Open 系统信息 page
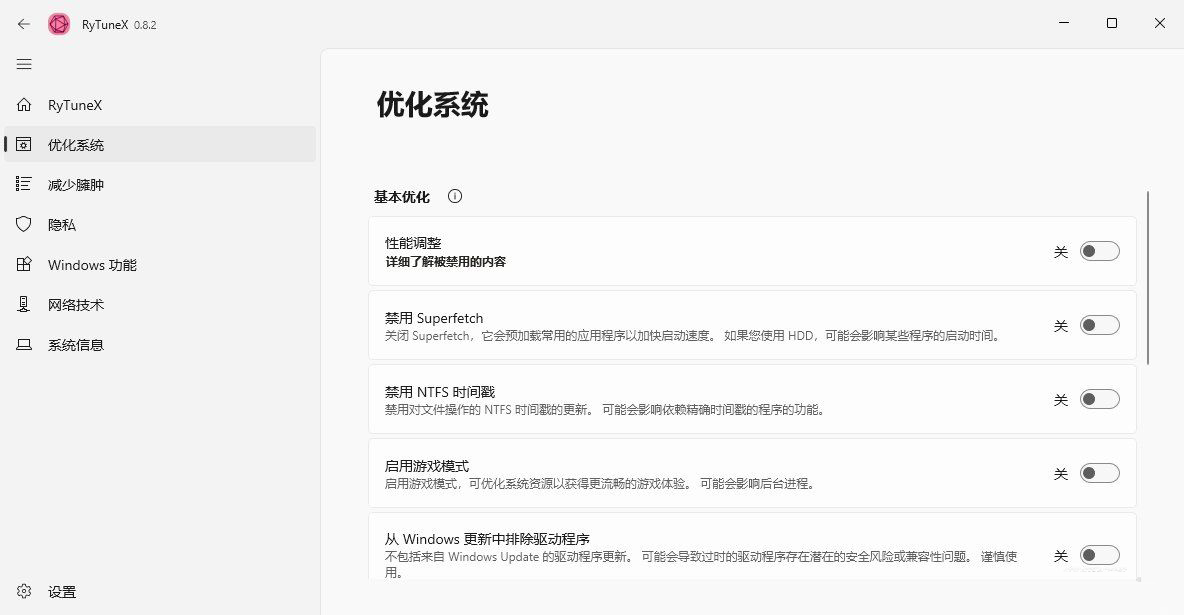1184x615 pixels. [x=160, y=345]
